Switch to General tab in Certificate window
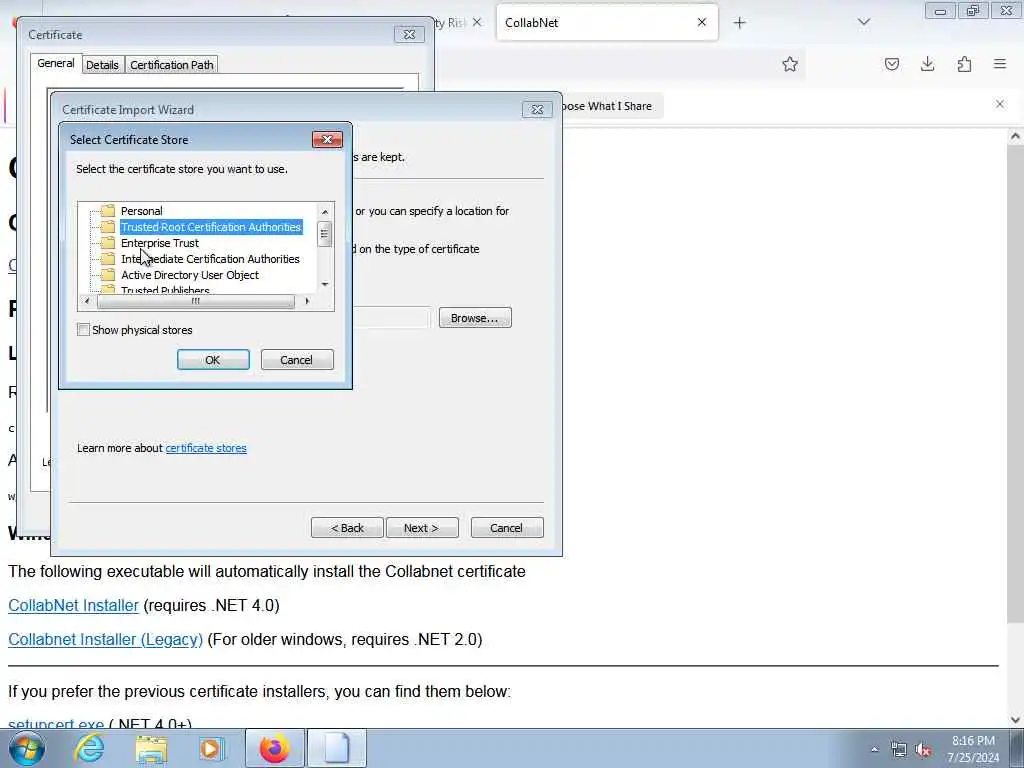Screen dimensions: 1024x768 (x=56, y=63)
